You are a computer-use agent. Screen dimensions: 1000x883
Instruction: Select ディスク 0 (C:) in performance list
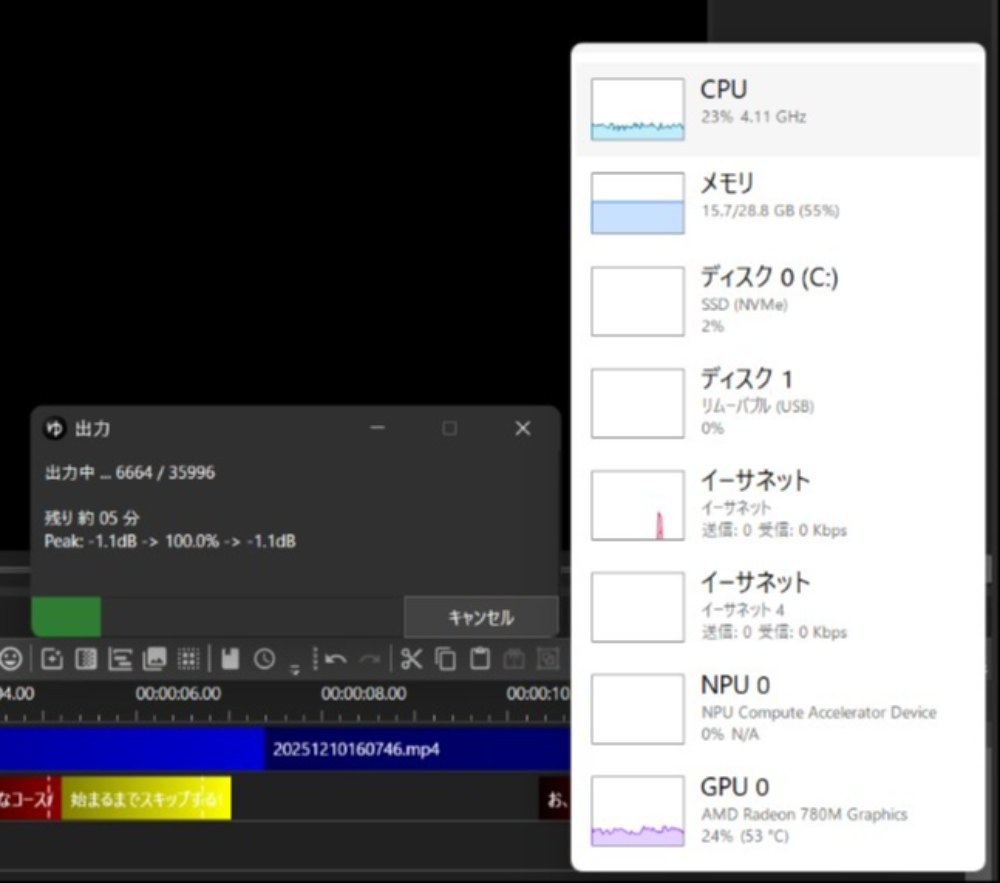pos(778,301)
